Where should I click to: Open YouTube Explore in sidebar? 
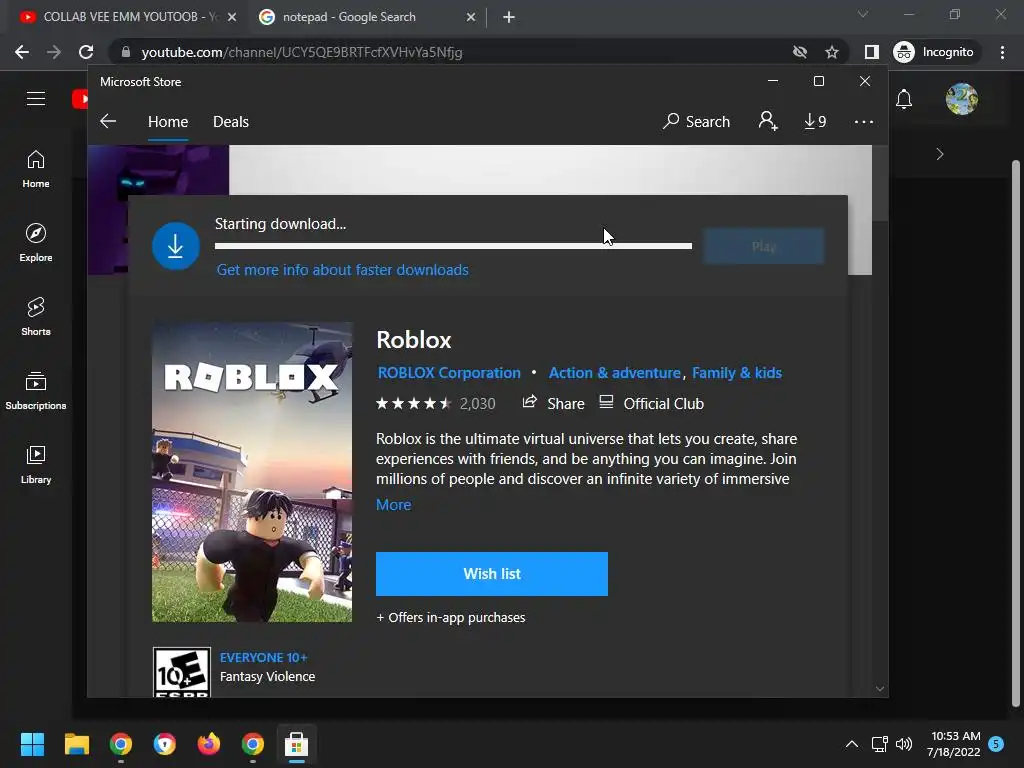click(36, 243)
